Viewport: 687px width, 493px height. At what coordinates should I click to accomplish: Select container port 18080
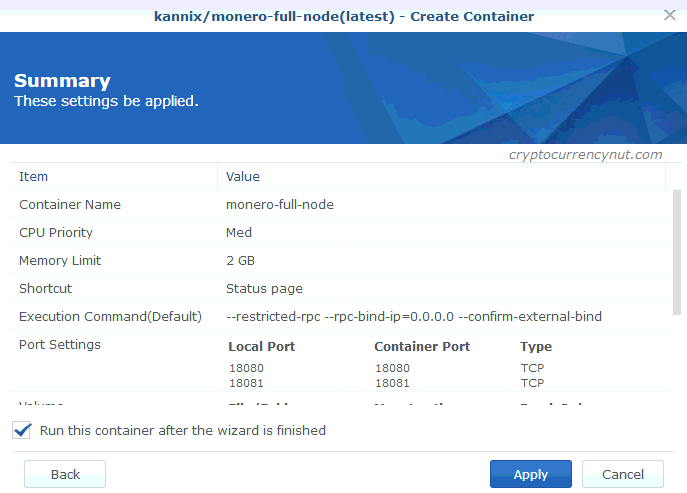tap(393, 368)
